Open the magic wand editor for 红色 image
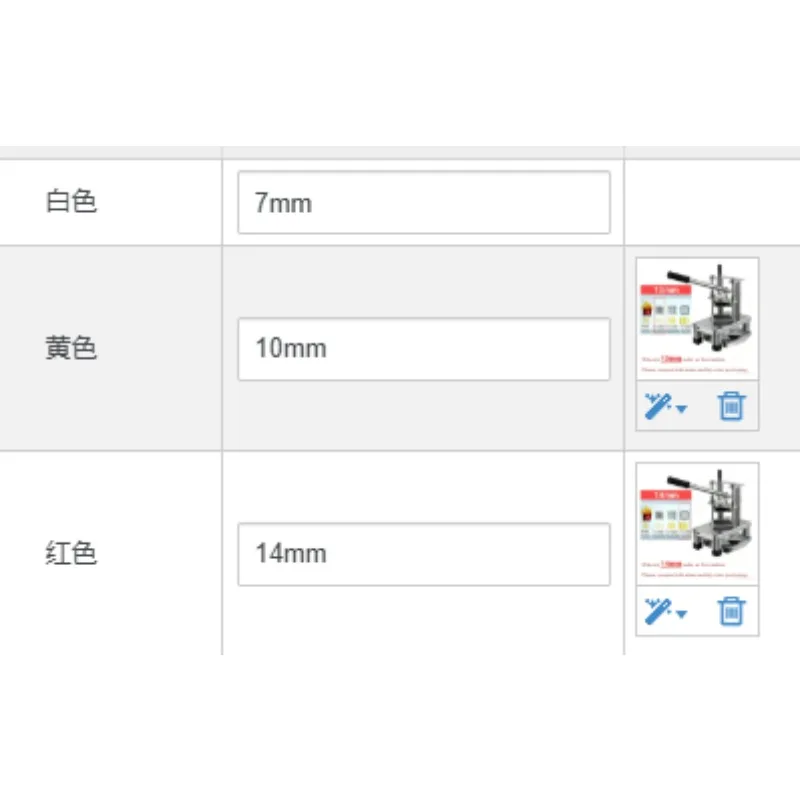 tap(658, 611)
